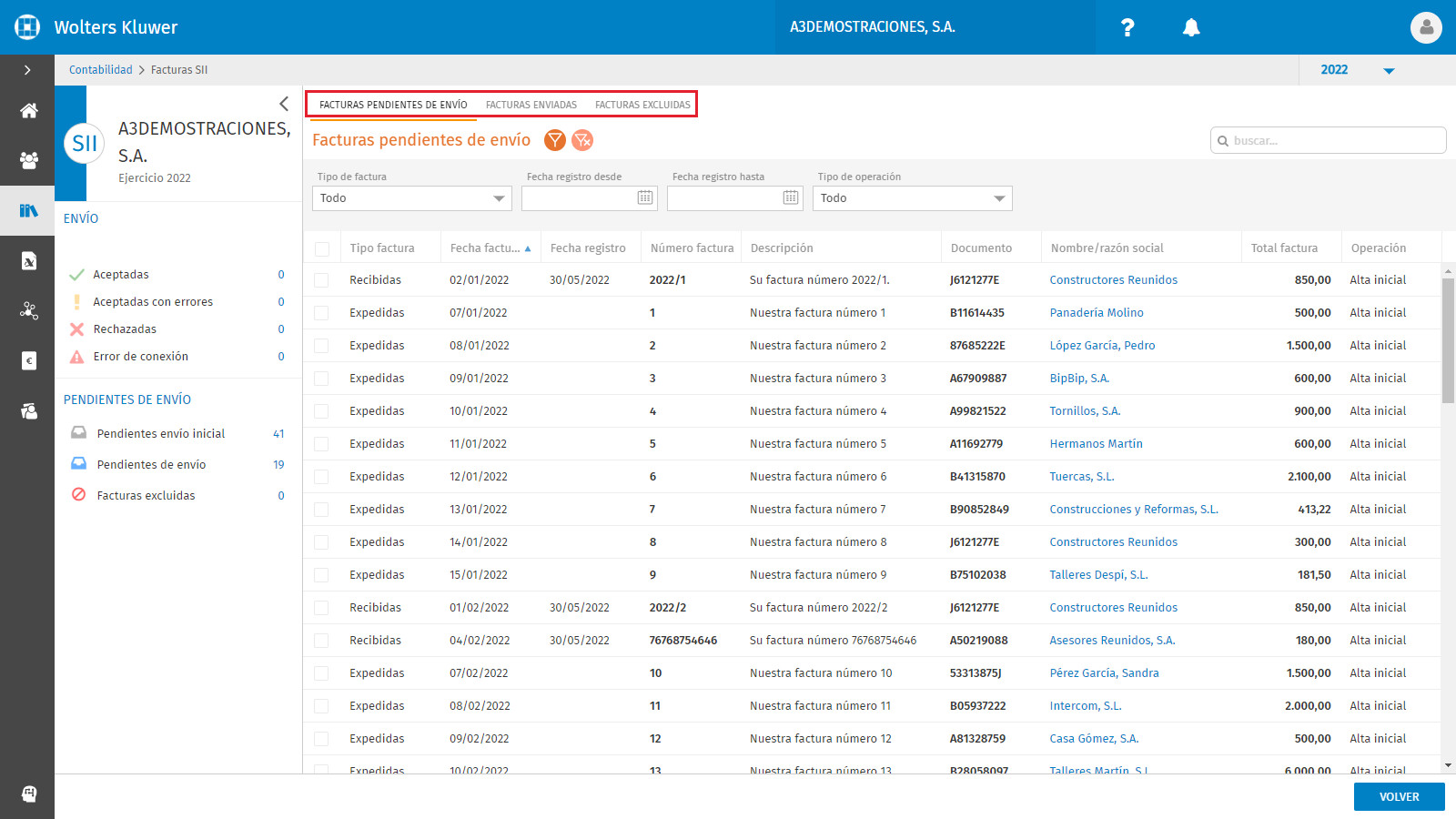Viewport: 1456px width, 819px height.
Task: Open the users group sidebar icon
Action: pos(29,161)
